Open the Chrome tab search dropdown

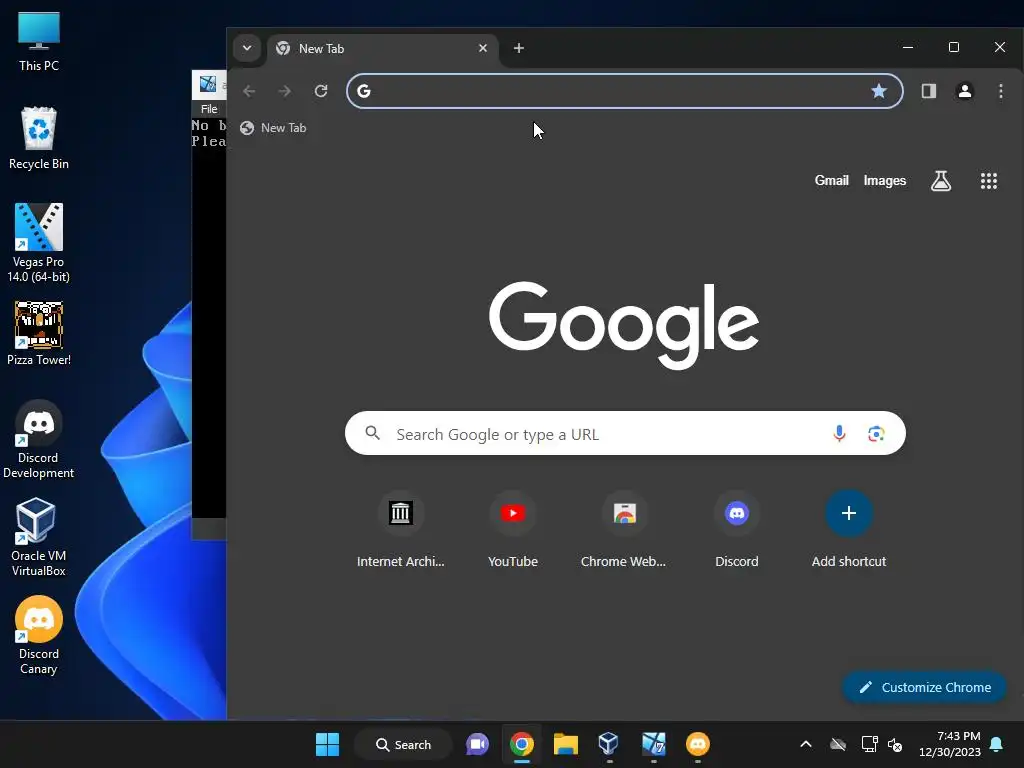[247, 48]
